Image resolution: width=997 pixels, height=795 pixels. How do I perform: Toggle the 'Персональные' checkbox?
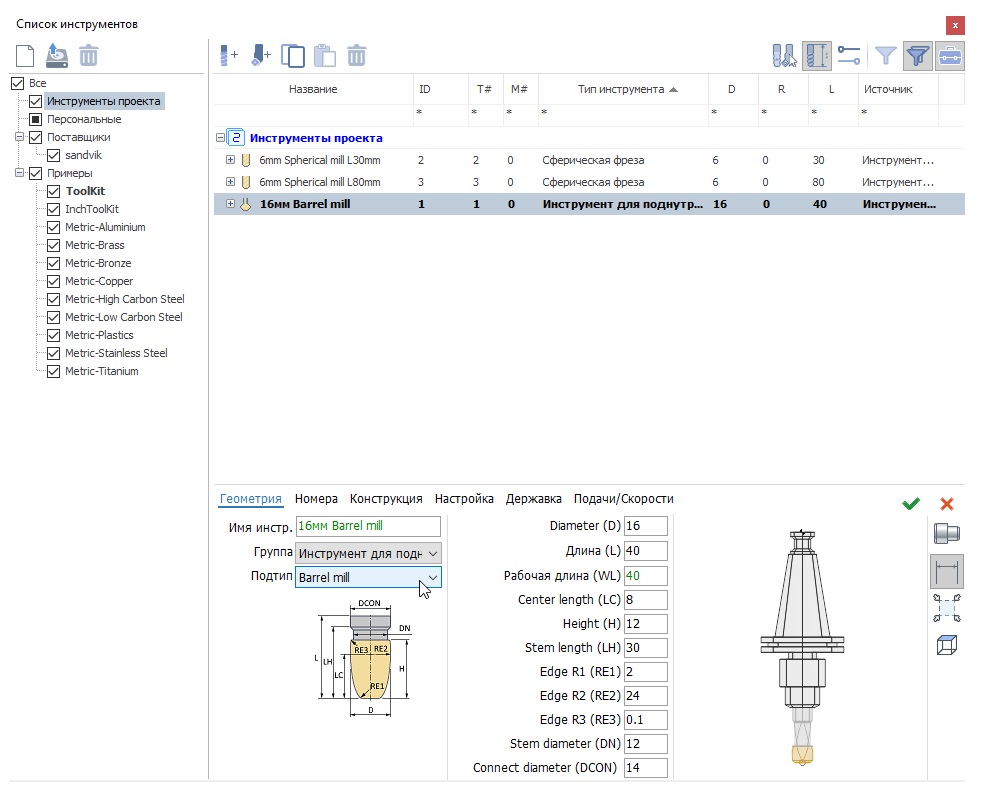pos(36,119)
